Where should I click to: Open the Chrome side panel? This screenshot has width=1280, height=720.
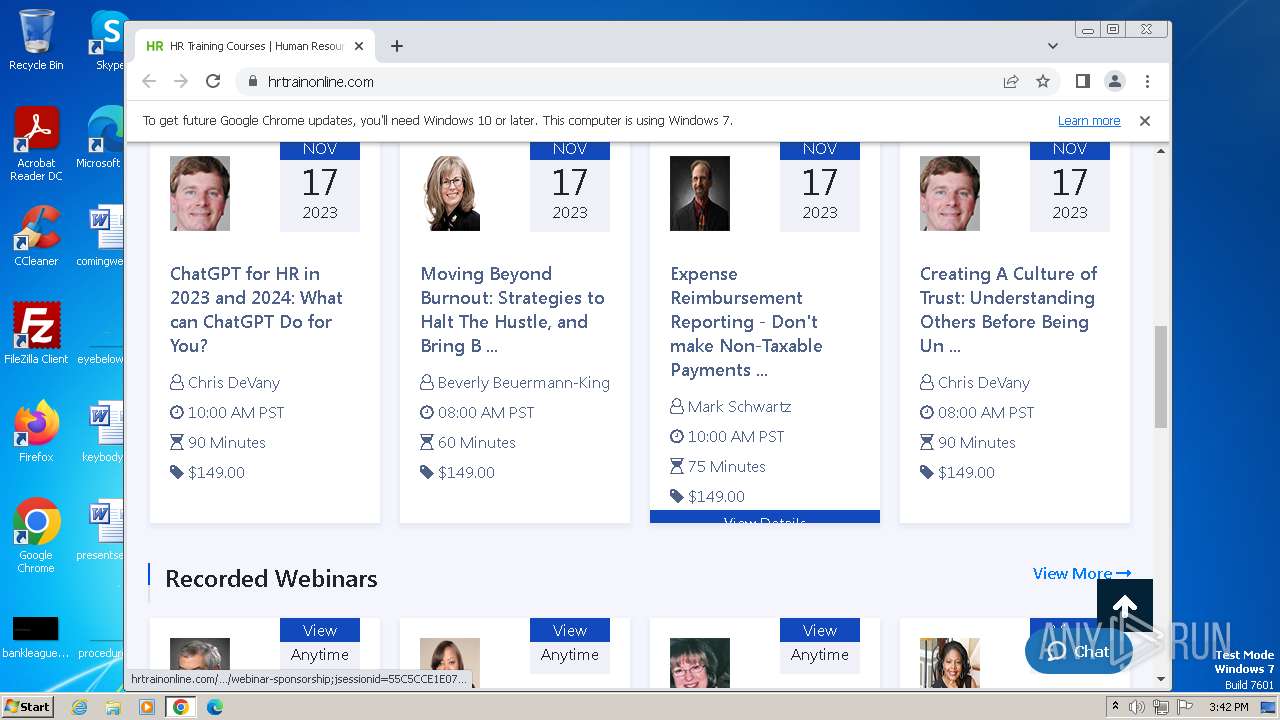pos(1083,81)
